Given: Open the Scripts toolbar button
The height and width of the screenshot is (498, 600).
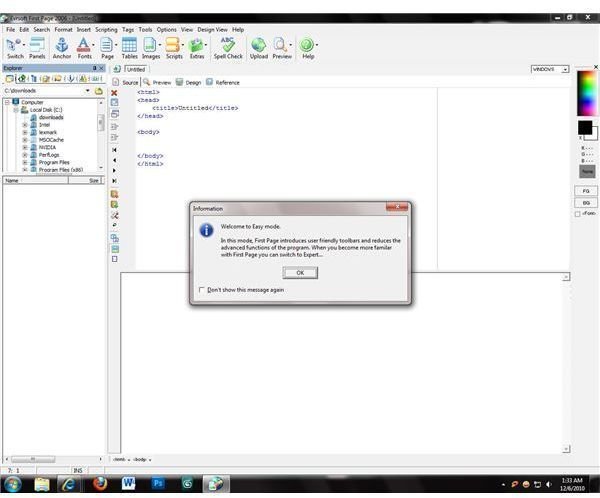Looking at the screenshot, I should tap(174, 49).
